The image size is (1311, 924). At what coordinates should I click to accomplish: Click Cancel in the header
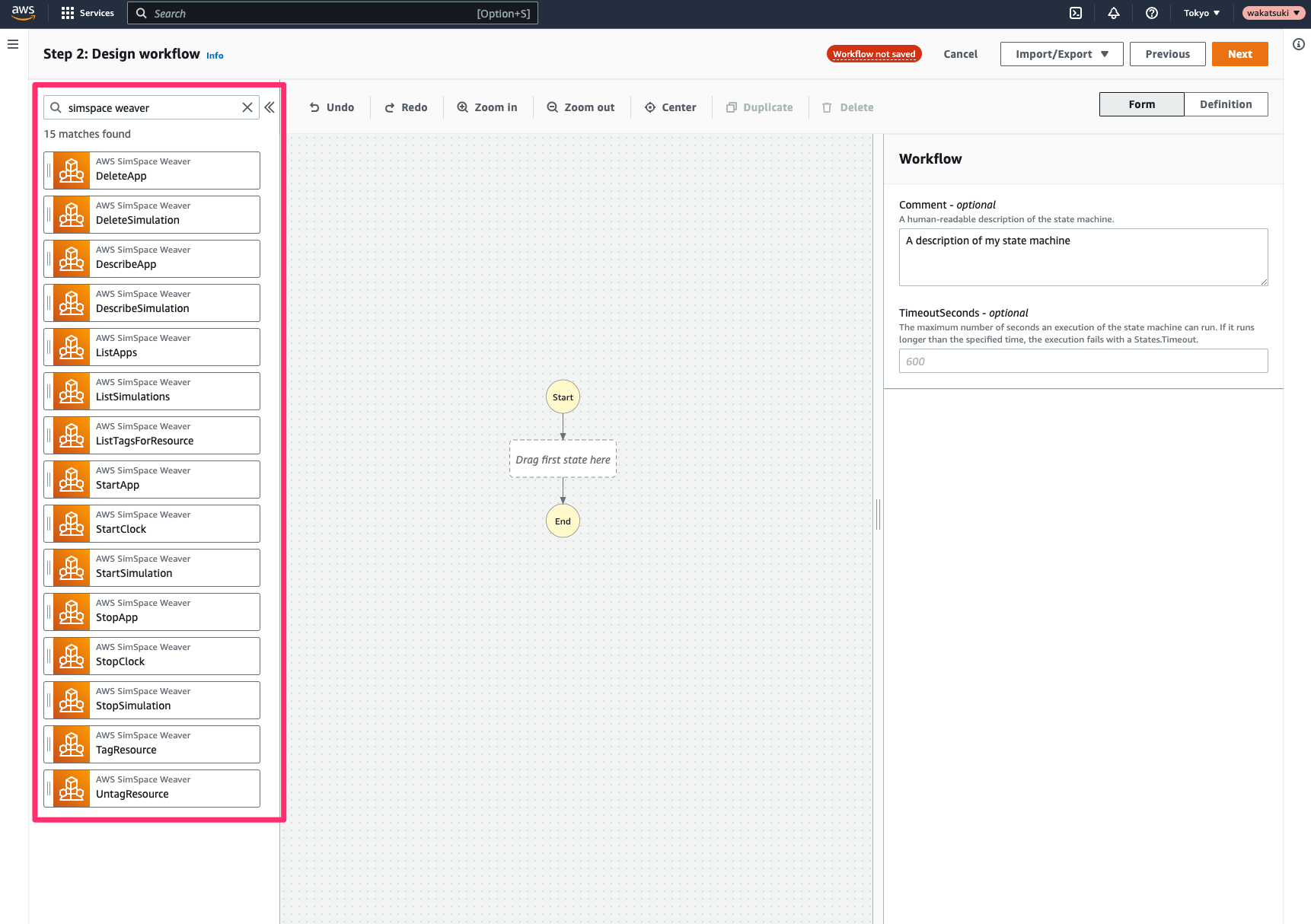tap(960, 54)
